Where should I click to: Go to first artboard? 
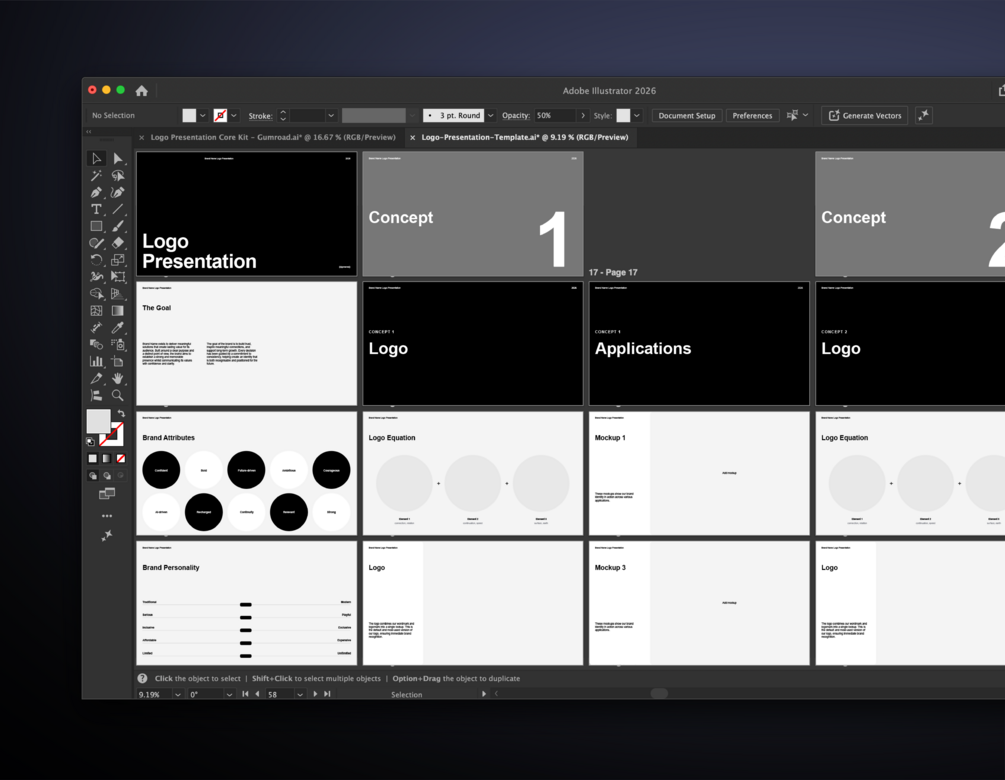point(245,694)
